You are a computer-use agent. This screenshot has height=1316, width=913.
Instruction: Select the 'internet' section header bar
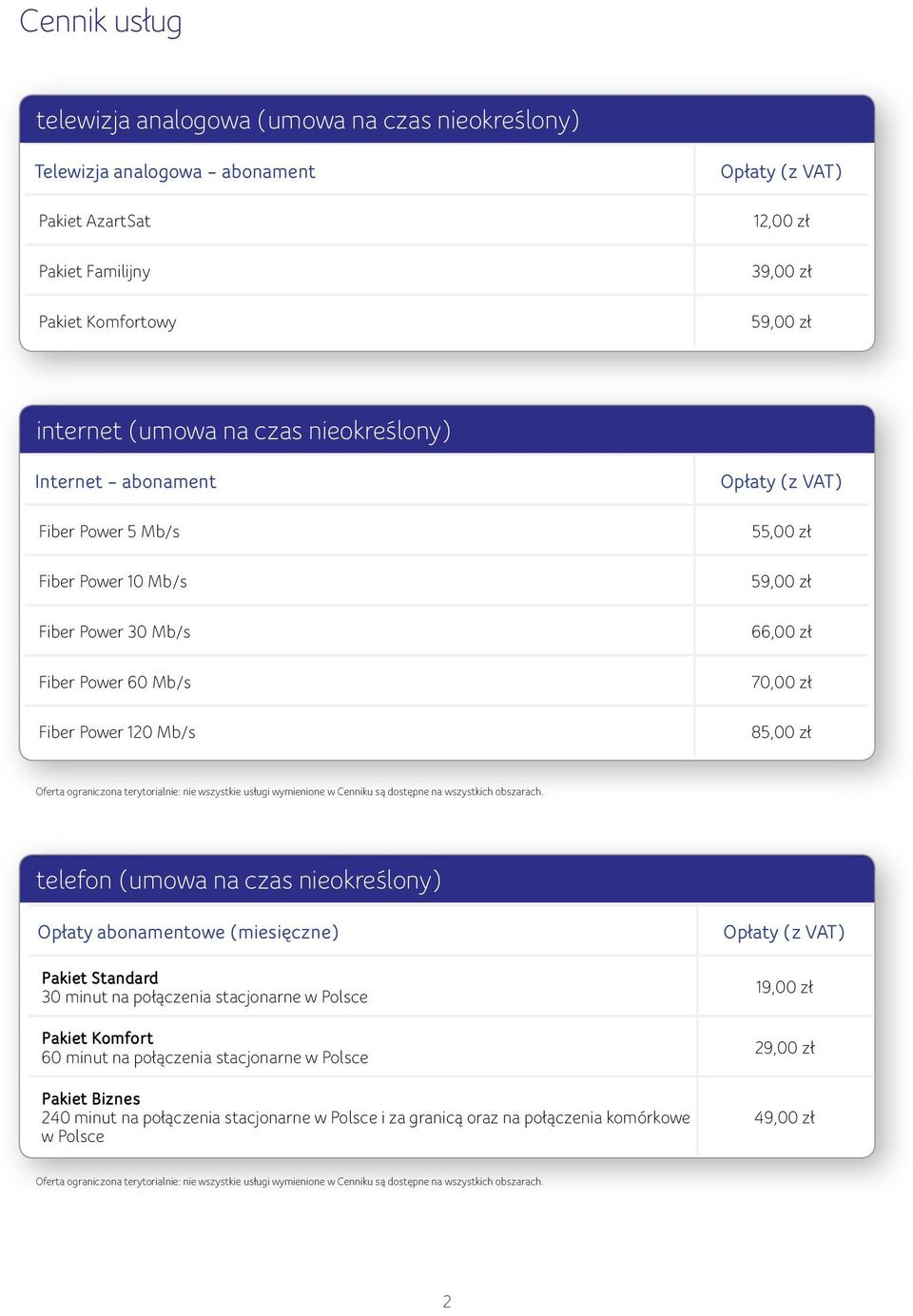click(447, 430)
